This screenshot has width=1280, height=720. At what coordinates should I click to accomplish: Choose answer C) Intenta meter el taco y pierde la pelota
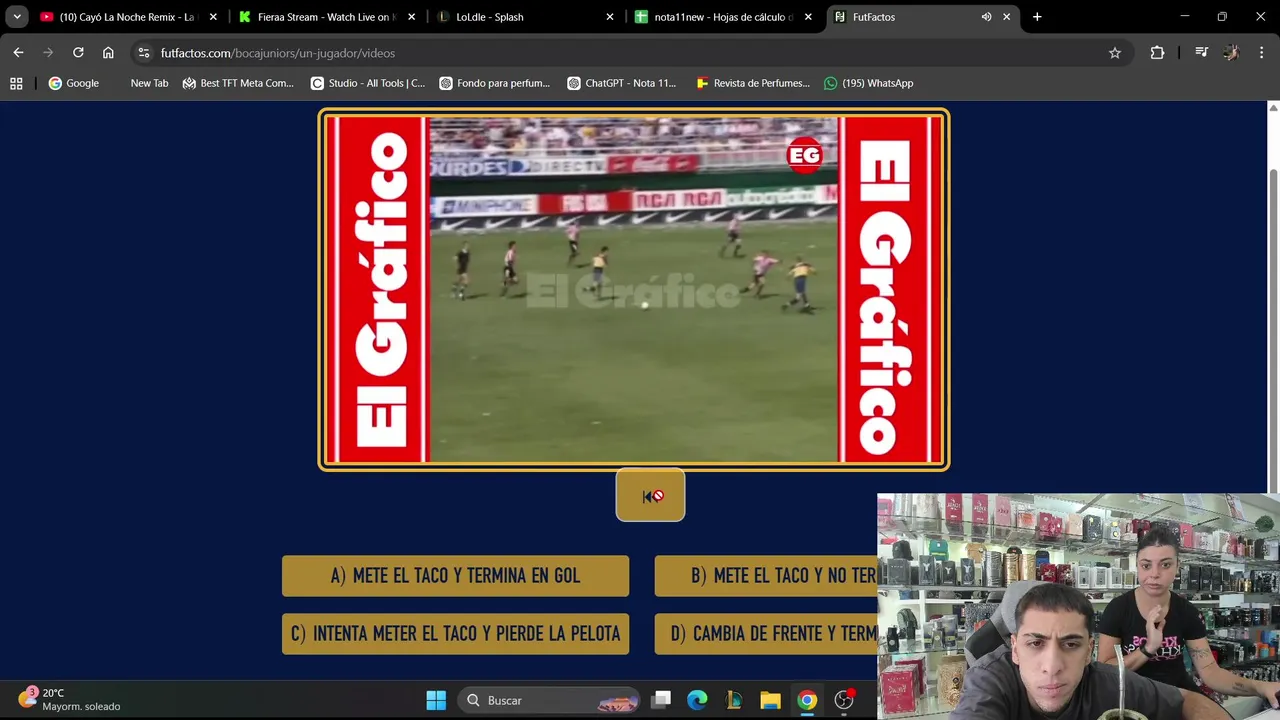click(455, 634)
